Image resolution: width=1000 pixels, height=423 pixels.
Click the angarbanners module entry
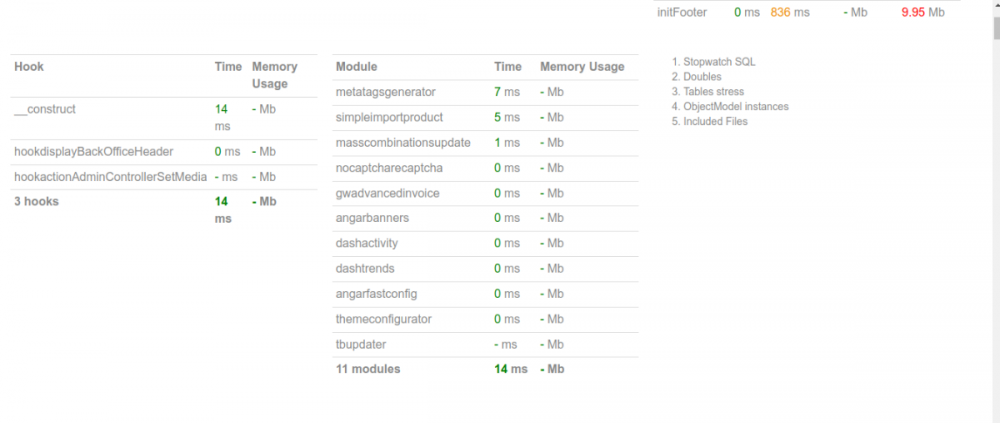coord(372,218)
